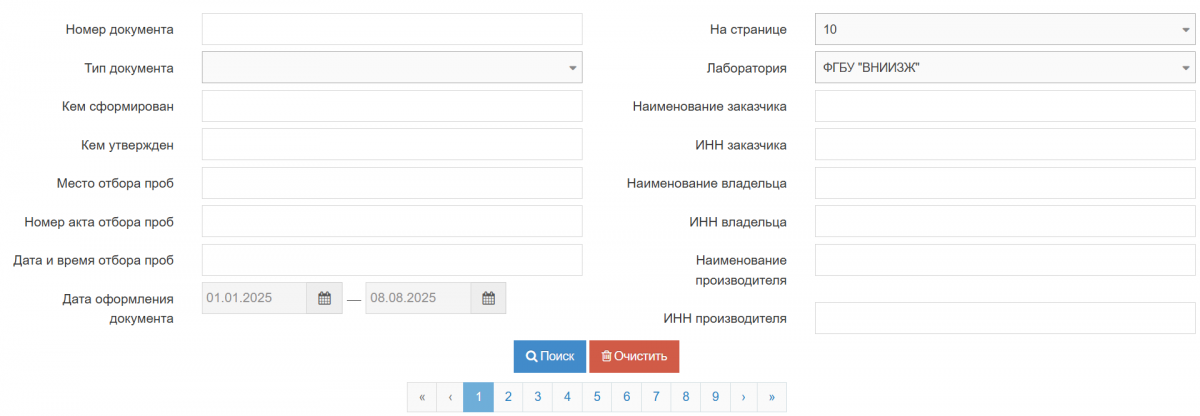The height and width of the screenshot is (416, 1200).
Task: Select page 2 in pagination
Action: pyautogui.click(x=508, y=397)
